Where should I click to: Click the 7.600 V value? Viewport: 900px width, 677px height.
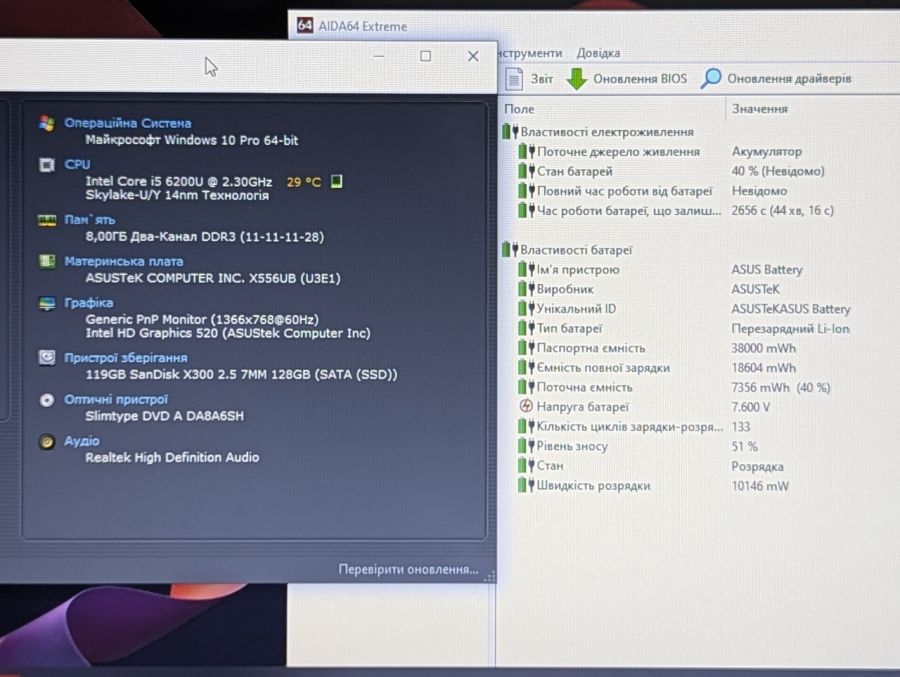click(x=751, y=407)
